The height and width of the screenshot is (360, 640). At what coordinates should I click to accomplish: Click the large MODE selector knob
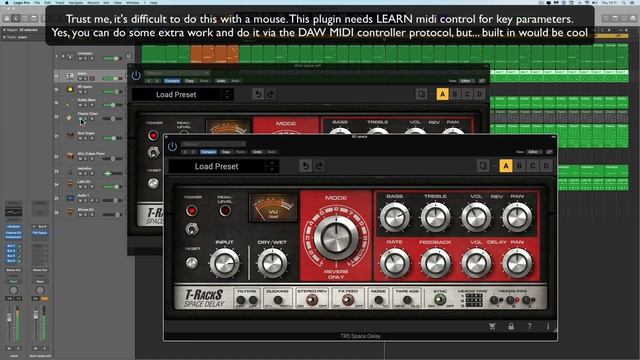[336, 238]
